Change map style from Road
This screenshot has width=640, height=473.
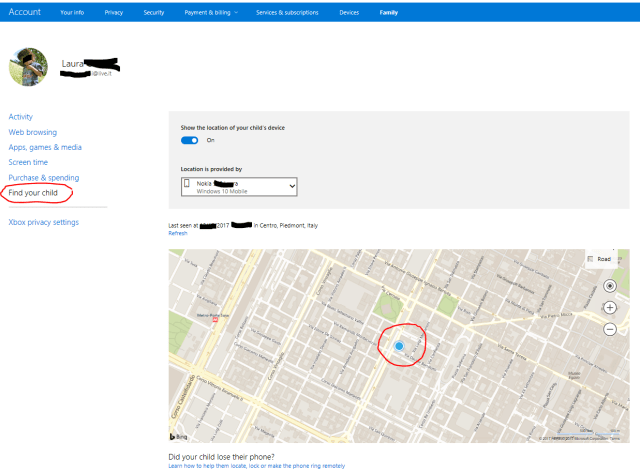coord(600,259)
